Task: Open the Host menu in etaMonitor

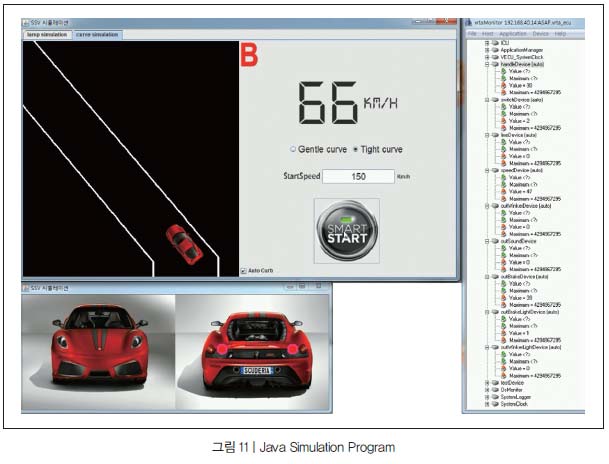Action: tap(487, 34)
